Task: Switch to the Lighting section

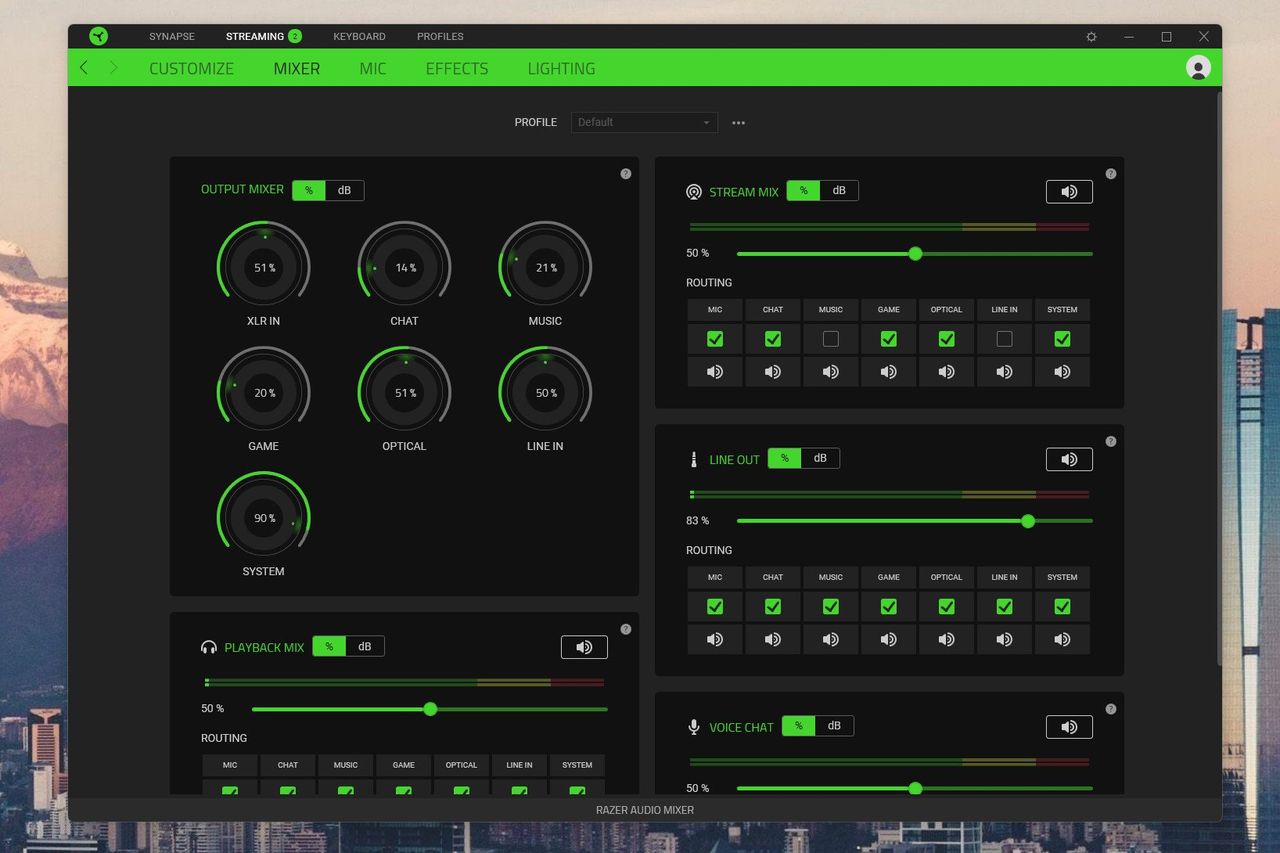Action: point(561,69)
